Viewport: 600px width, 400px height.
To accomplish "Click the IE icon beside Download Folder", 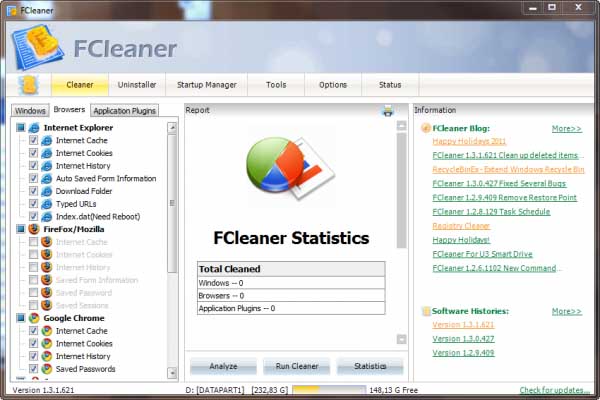I will click(47, 191).
